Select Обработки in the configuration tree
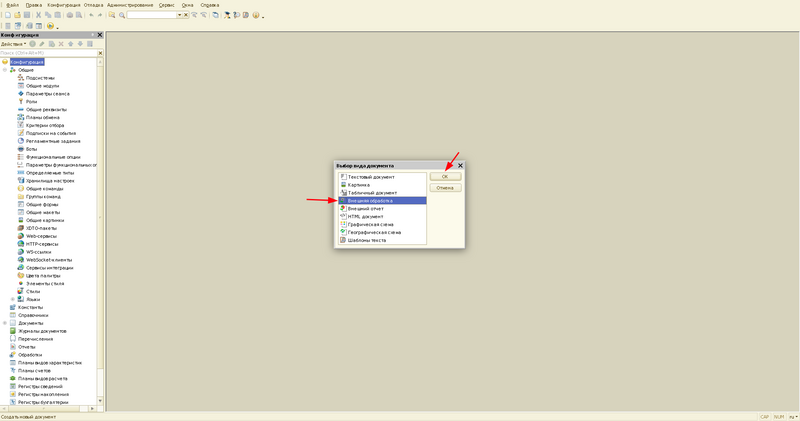800x421 pixels. point(30,355)
